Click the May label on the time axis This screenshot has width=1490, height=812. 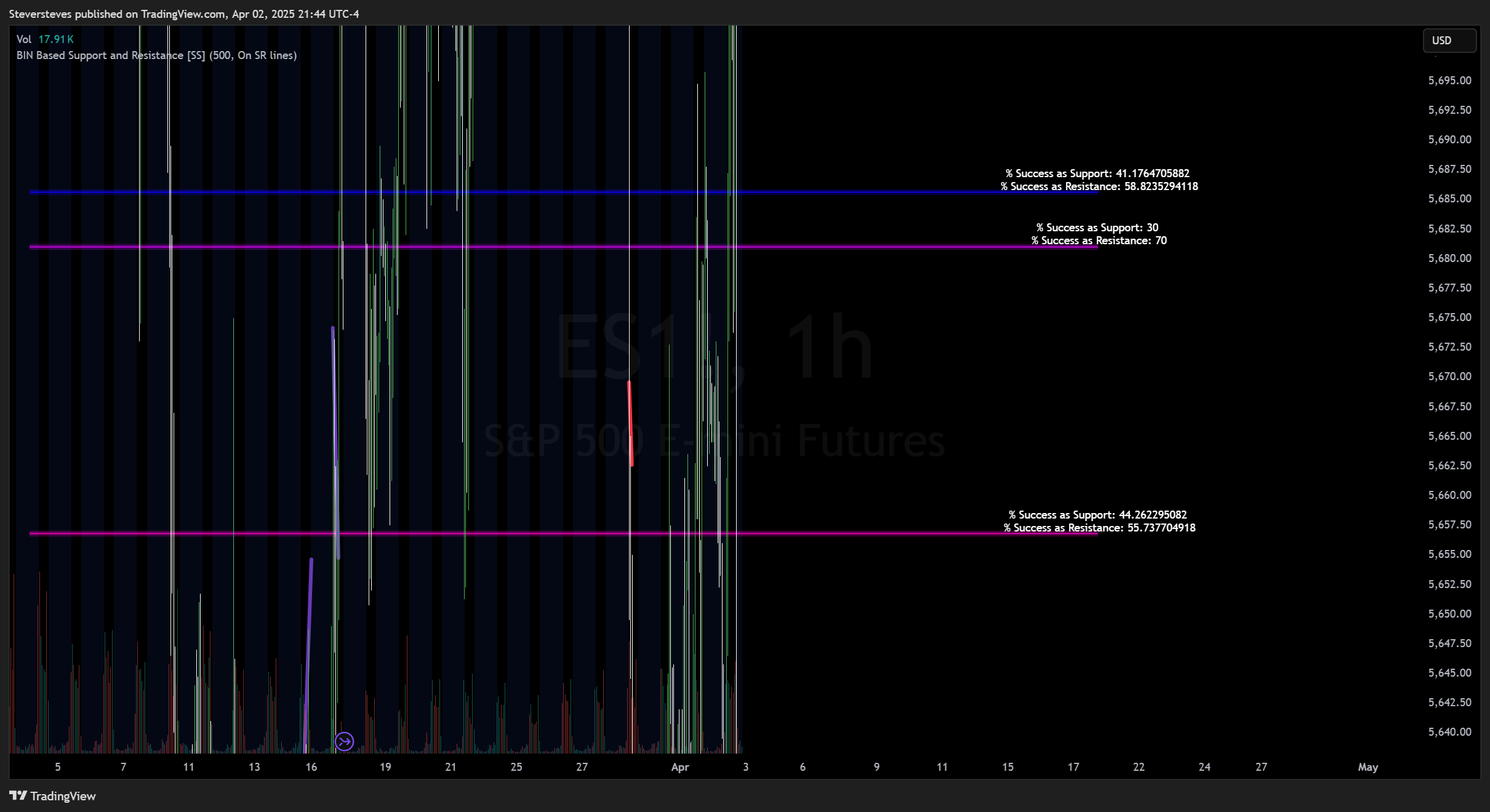(1368, 767)
